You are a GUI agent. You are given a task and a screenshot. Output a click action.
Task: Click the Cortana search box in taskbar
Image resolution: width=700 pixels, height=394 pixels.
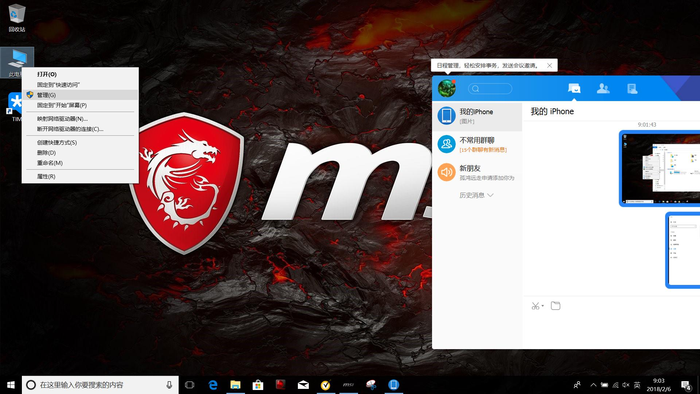pyautogui.click(x=100, y=385)
